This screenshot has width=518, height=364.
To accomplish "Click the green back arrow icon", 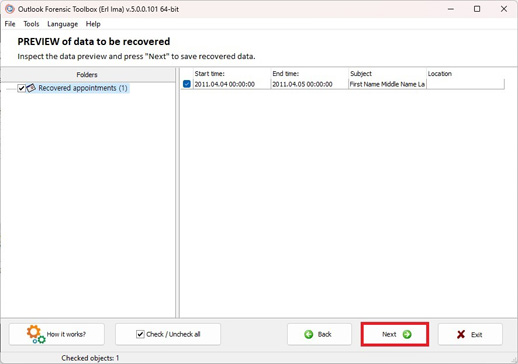I will coord(309,334).
